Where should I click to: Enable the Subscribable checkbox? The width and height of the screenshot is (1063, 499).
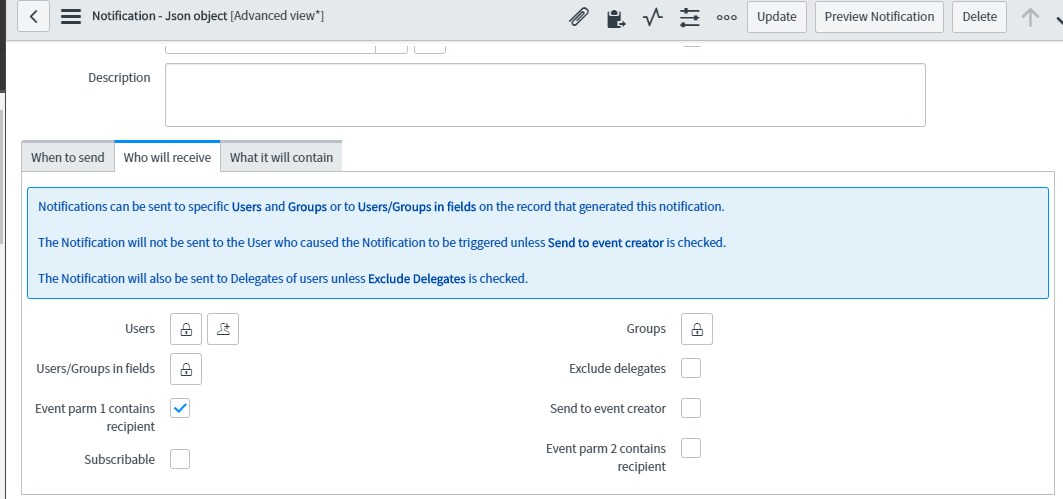tap(180, 459)
